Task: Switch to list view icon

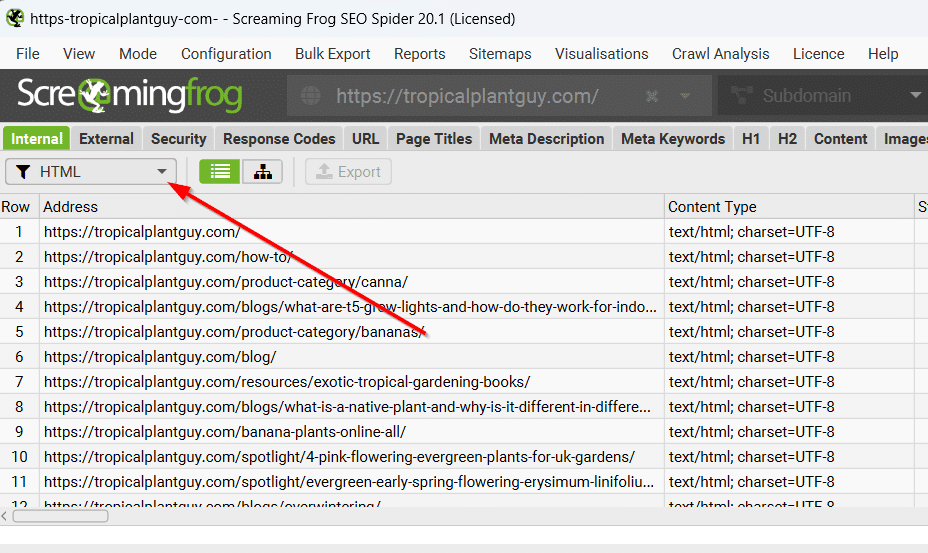Action: pos(220,172)
